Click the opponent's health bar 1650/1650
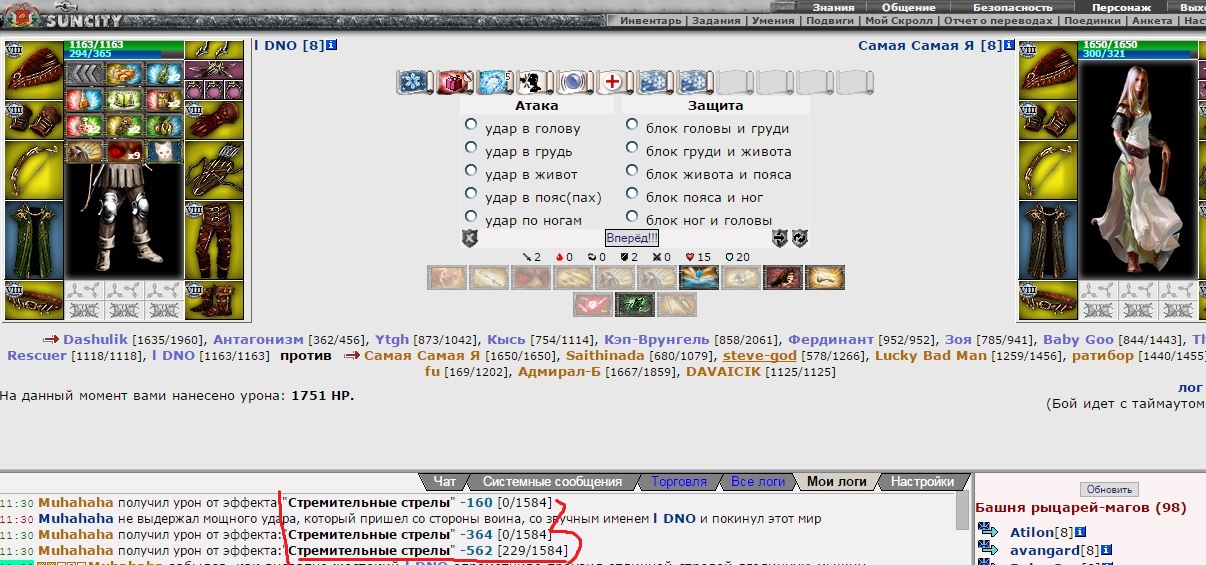The height and width of the screenshot is (565, 1206). [1138, 46]
